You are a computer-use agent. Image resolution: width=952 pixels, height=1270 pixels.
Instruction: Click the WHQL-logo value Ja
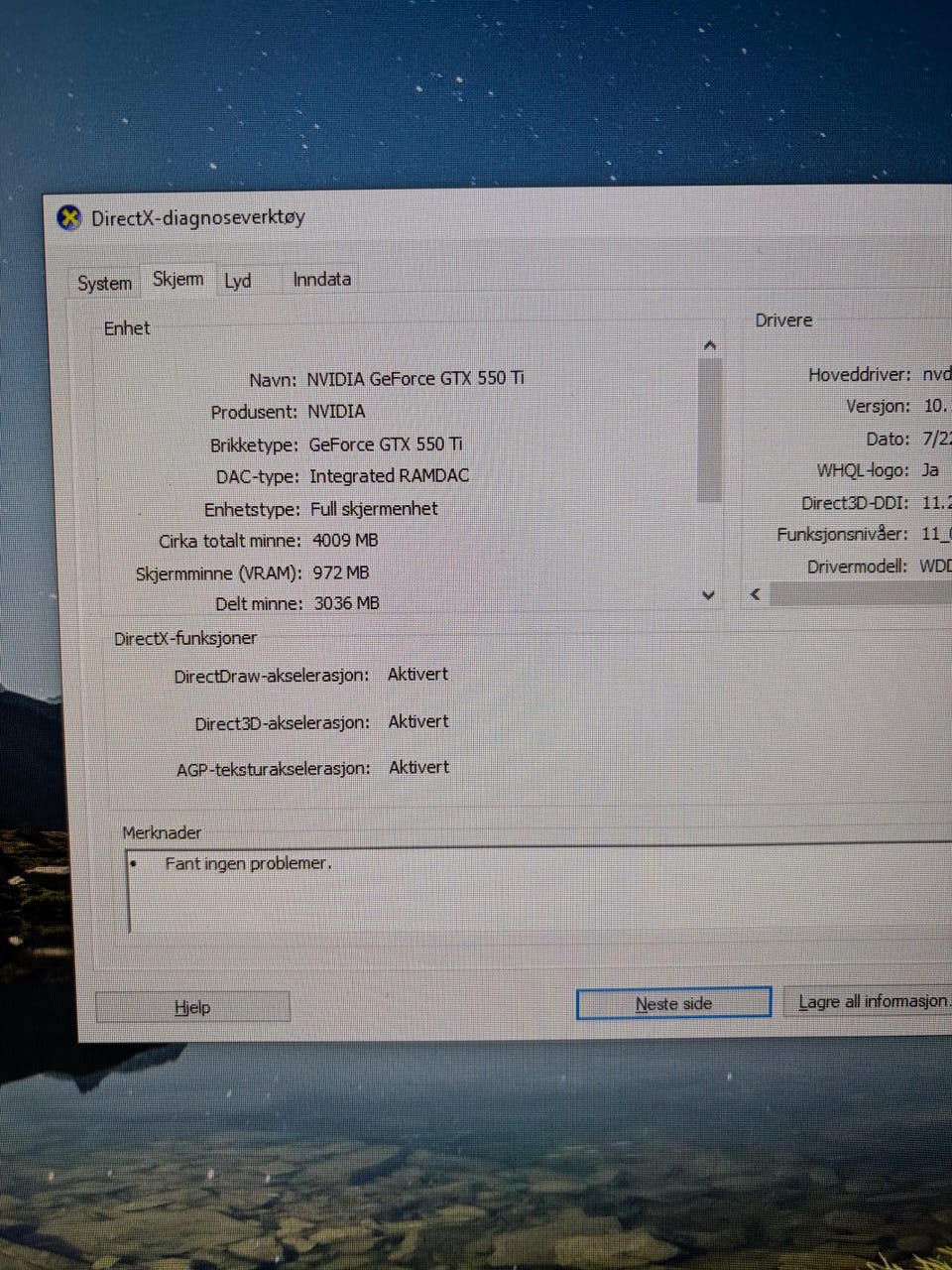(930, 470)
